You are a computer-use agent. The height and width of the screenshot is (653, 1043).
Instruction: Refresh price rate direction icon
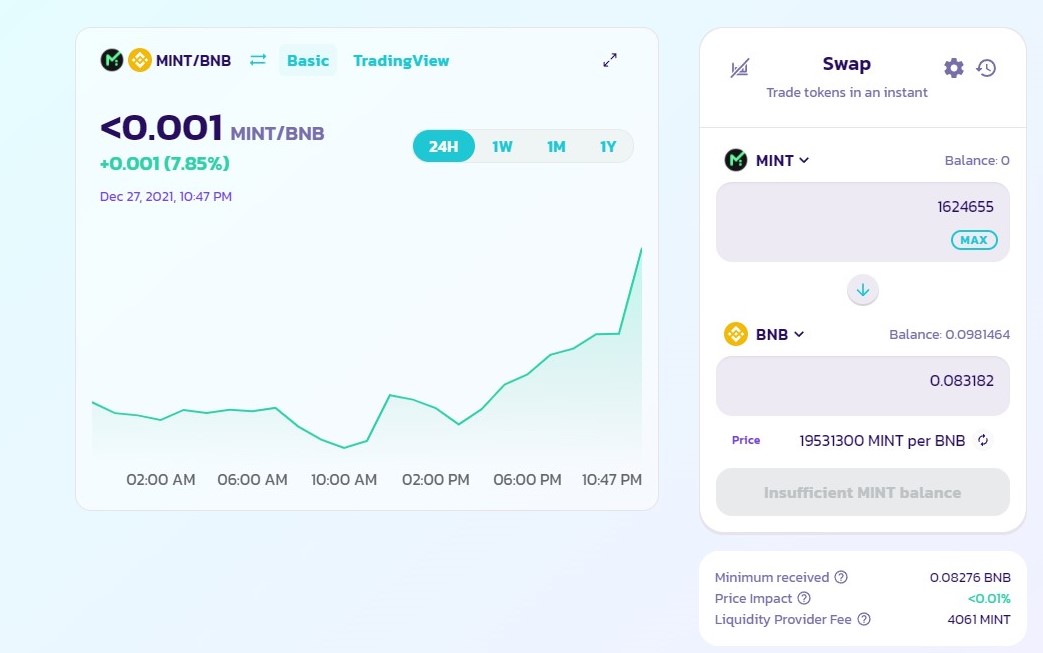tap(983, 440)
